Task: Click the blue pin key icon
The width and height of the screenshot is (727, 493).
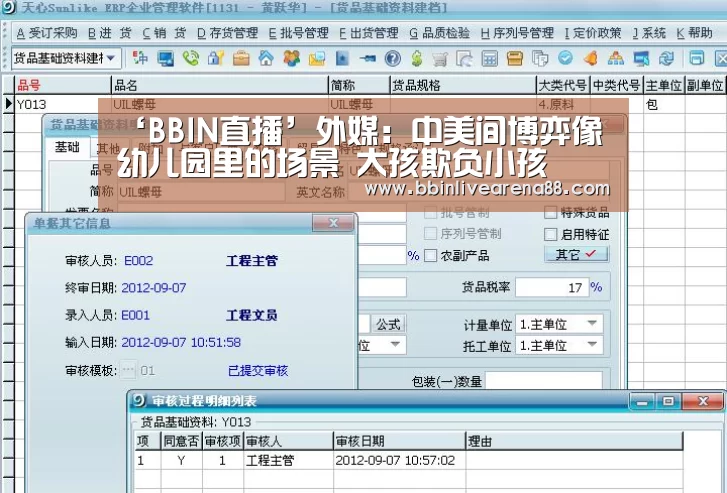Action: [x=367, y=58]
